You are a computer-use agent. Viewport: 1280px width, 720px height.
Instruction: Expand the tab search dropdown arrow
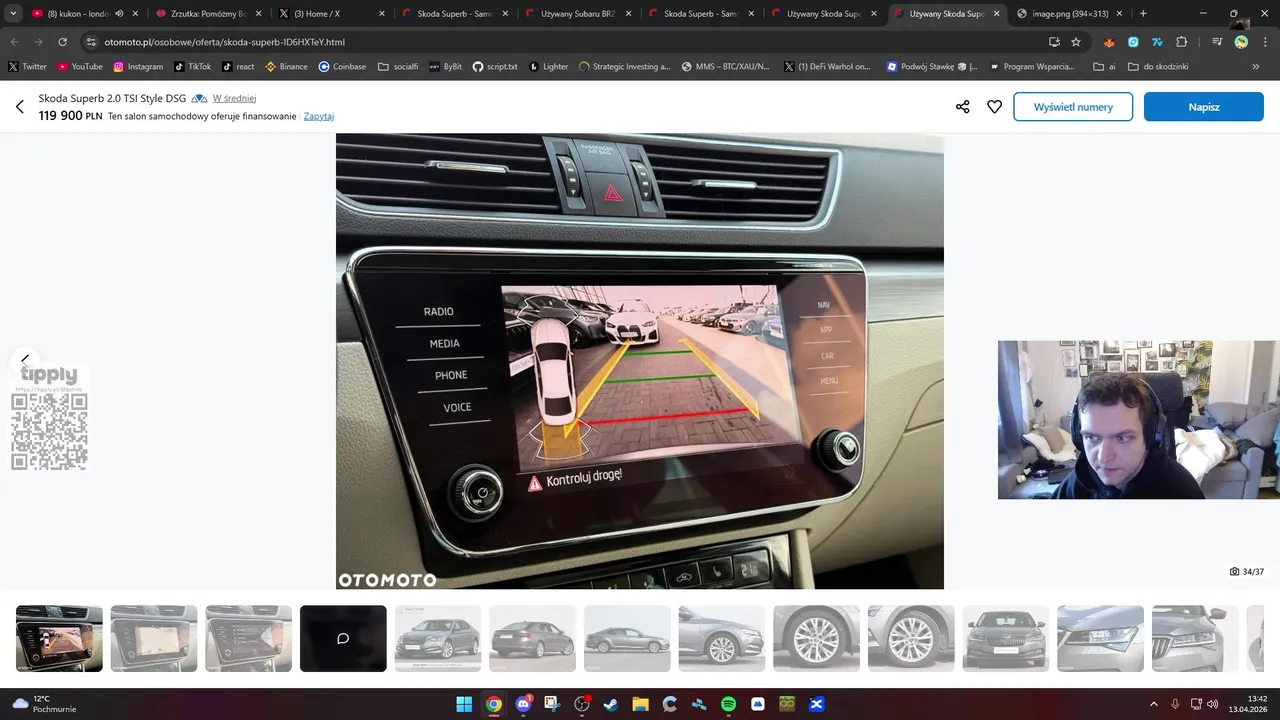click(x=13, y=14)
